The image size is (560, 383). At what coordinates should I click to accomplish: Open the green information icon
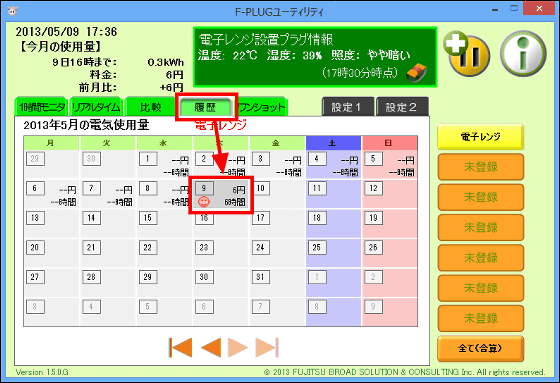pos(523,54)
